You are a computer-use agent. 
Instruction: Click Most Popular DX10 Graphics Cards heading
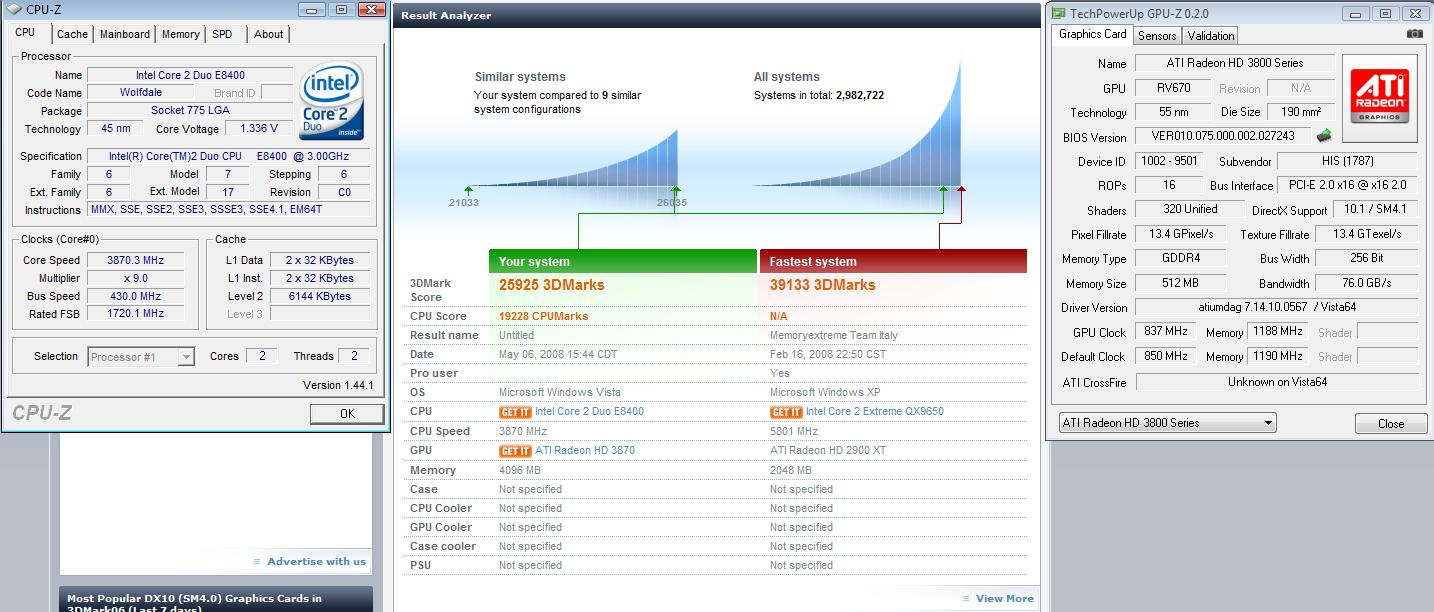click(x=194, y=604)
